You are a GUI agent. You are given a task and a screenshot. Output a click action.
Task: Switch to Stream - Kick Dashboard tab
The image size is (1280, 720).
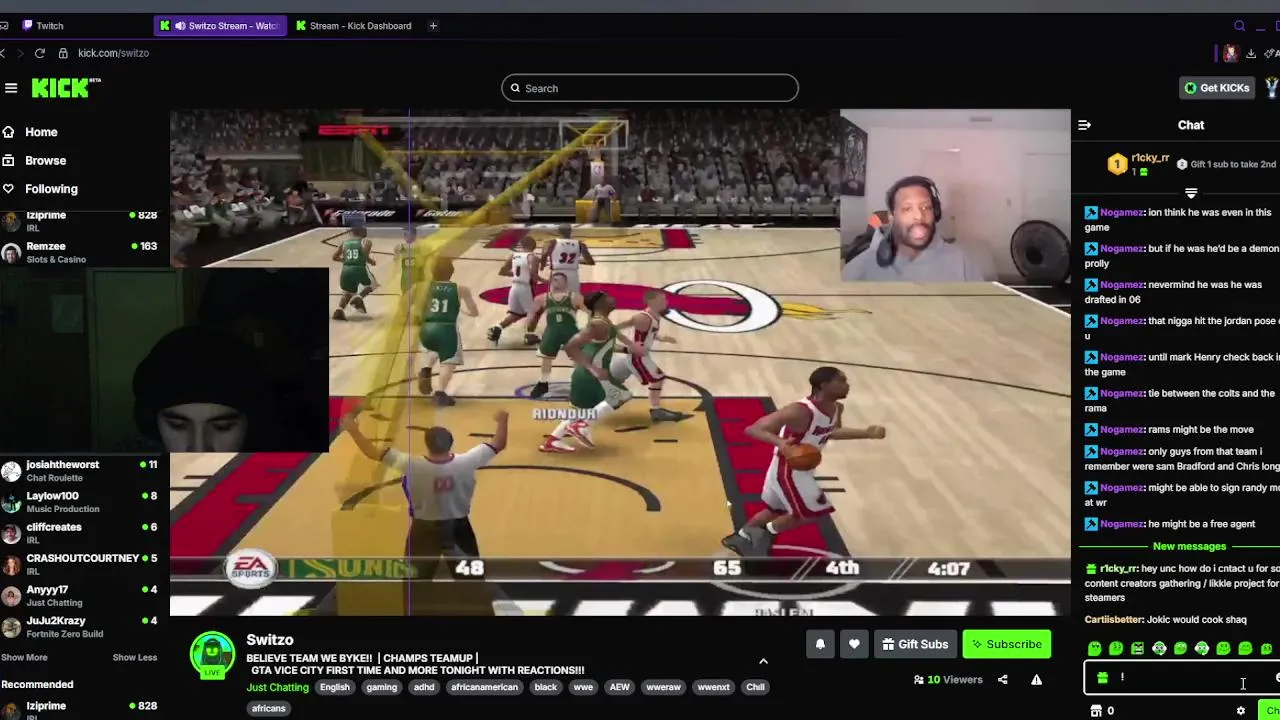coord(353,26)
